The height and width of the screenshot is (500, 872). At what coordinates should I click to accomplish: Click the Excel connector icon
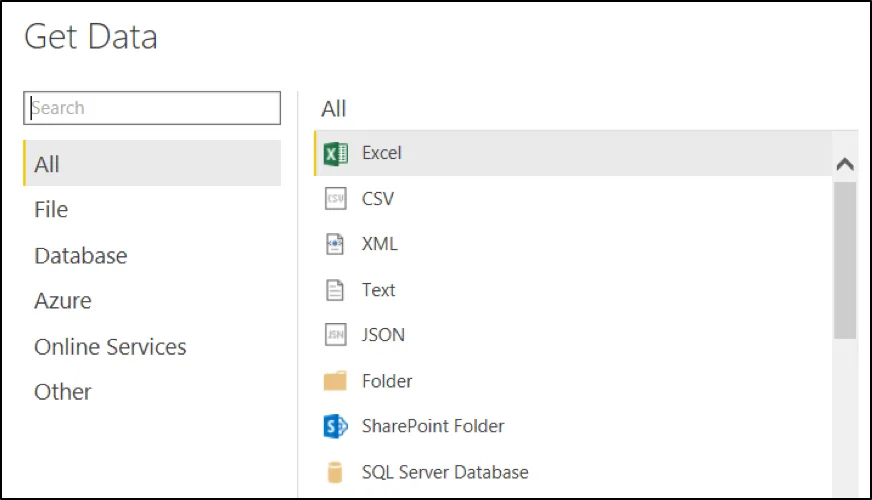click(x=335, y=154)
